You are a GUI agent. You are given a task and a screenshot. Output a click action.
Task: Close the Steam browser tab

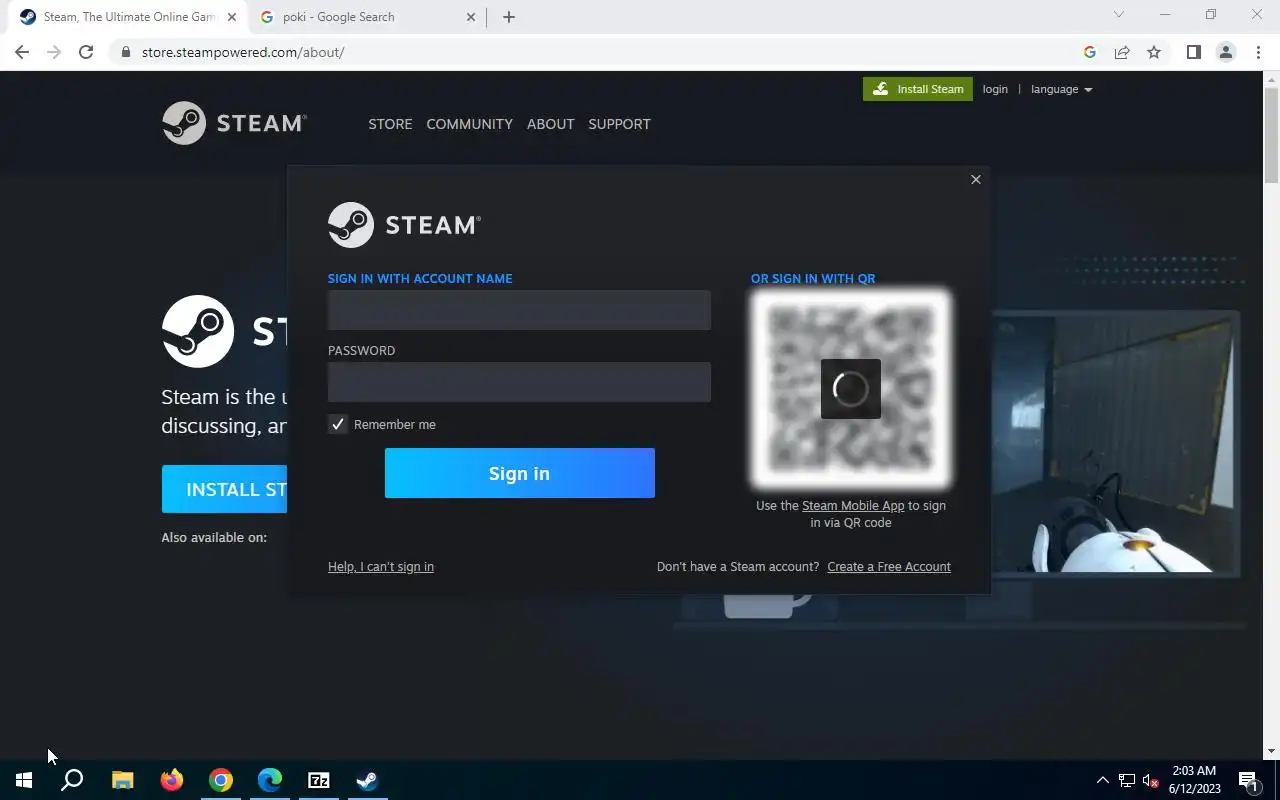232,17
